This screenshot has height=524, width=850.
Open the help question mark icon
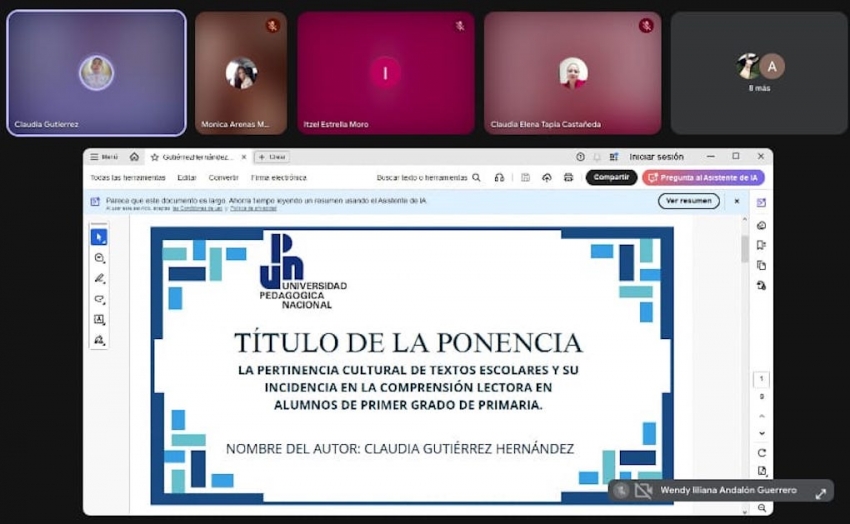pyautogui.click(x=580, y=157)
